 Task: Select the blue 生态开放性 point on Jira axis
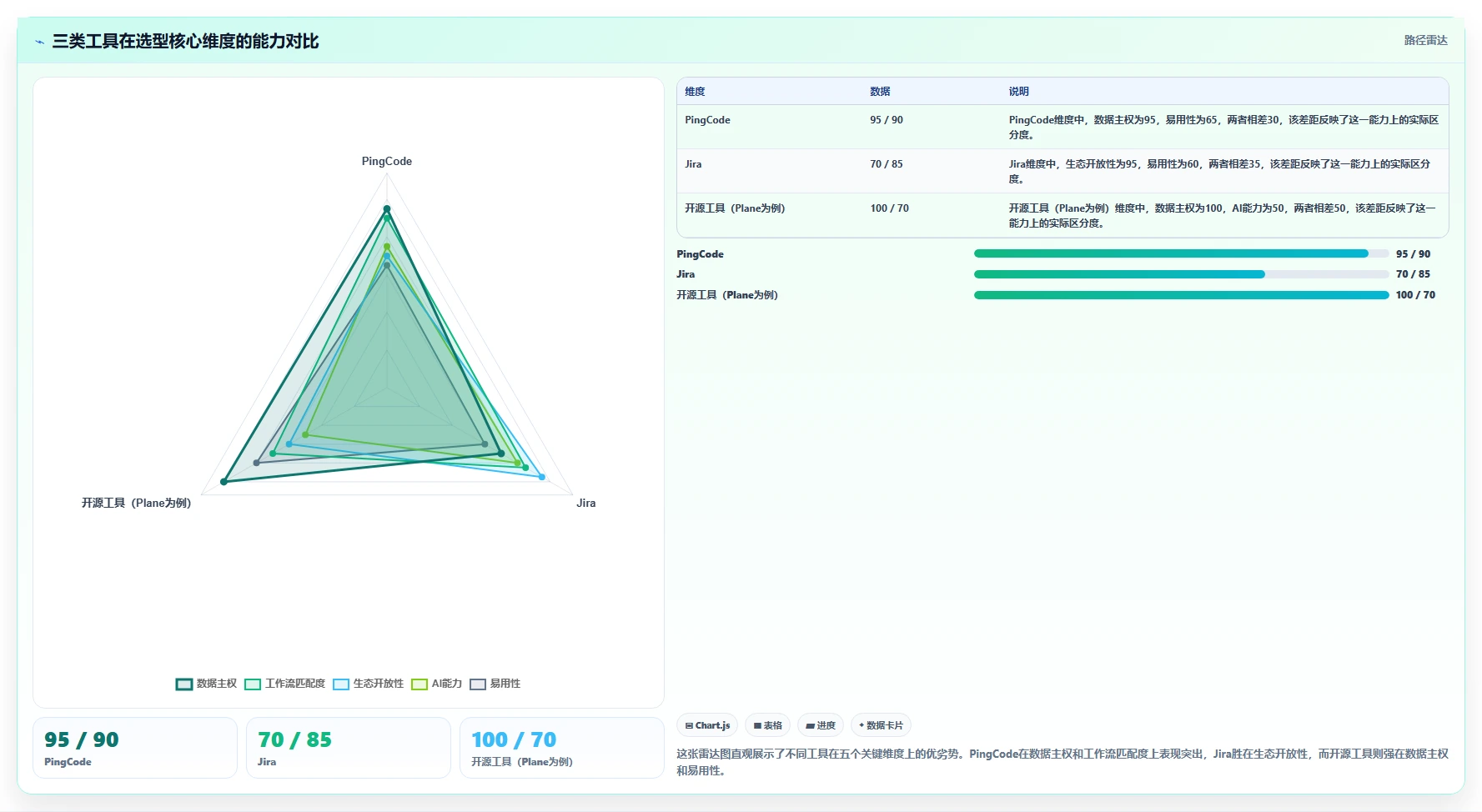tap(542, 477)
